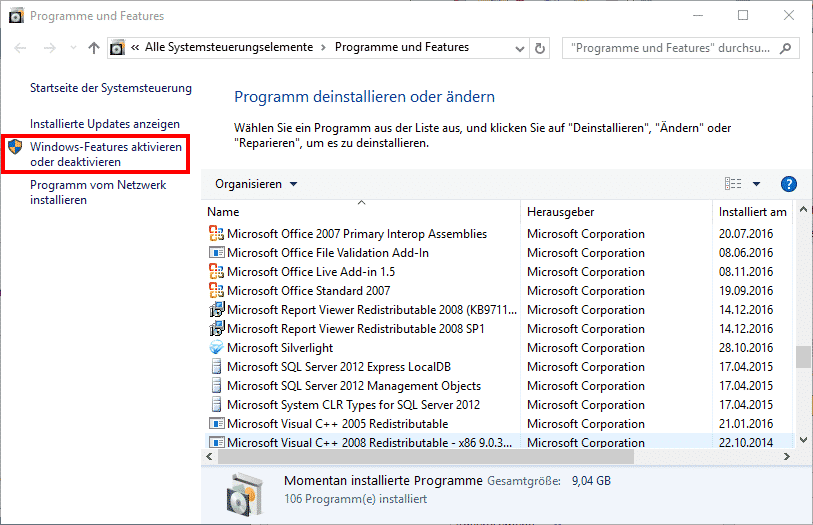The width and height of the screenshot is (813, 525).
Task: Click the vertical scrollbar thumb
Action: [x=803, y=357]
